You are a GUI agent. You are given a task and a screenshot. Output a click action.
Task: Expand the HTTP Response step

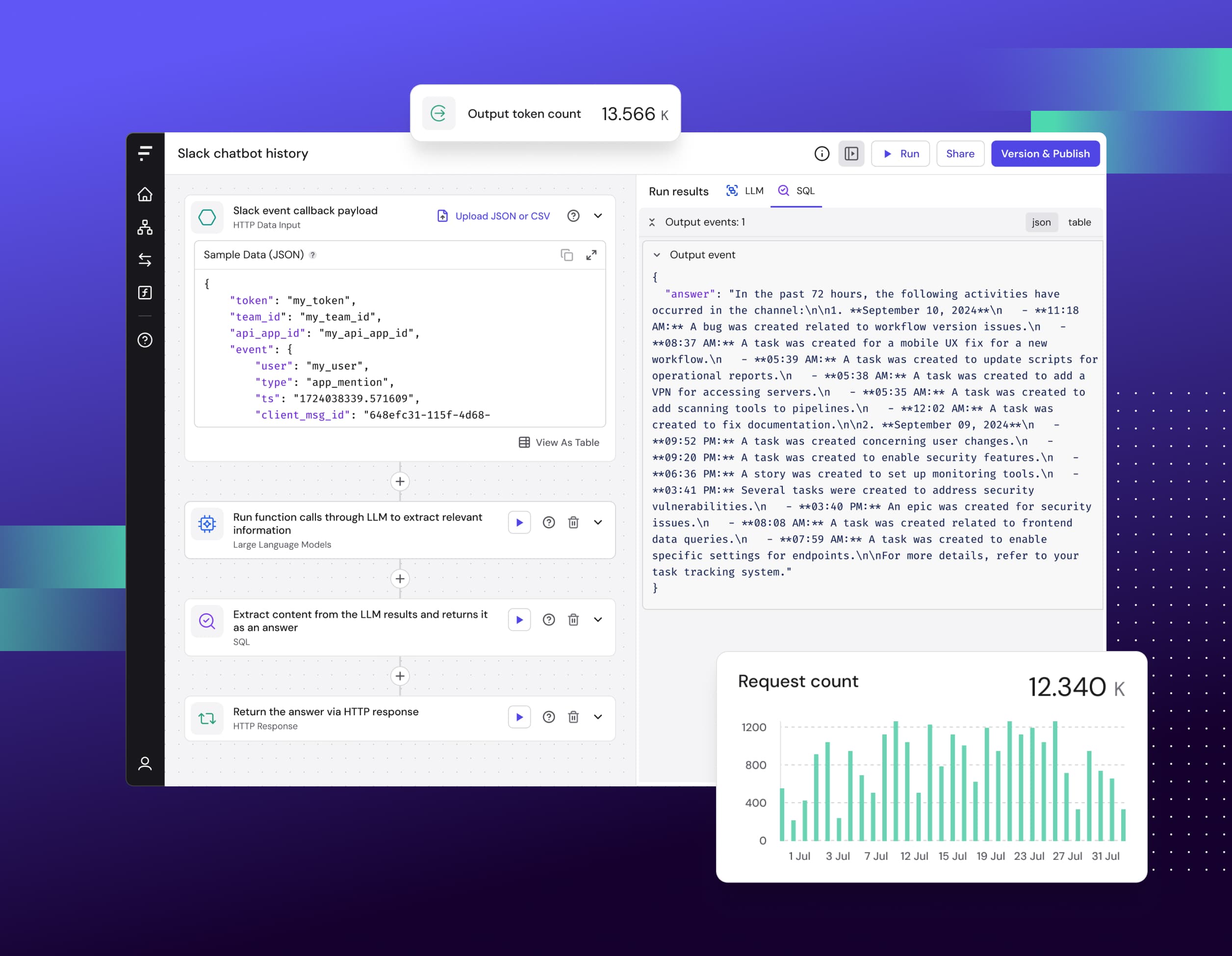pyautogui.click(x=598, y=717)
